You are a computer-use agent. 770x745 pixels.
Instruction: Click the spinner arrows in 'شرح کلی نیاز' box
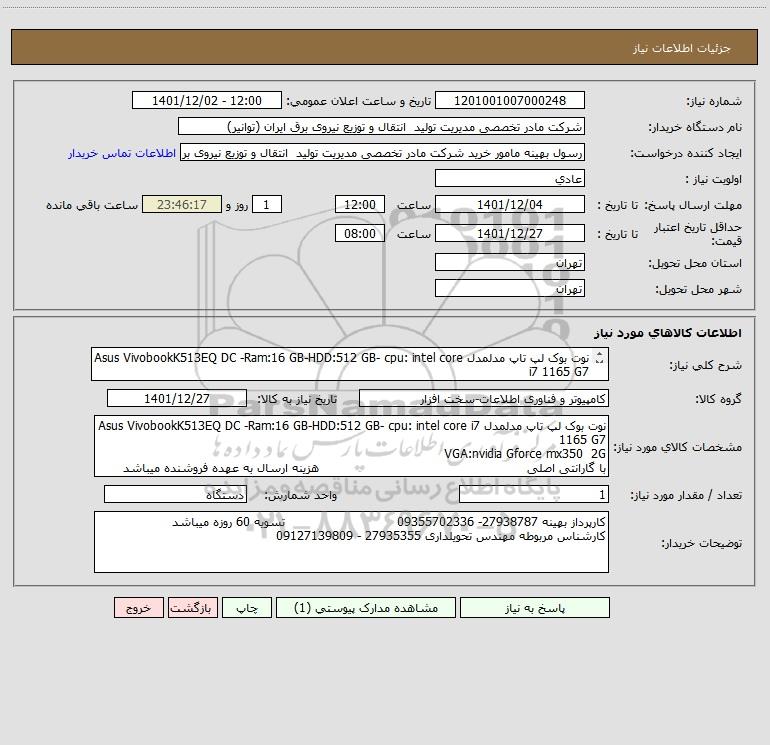599,358
